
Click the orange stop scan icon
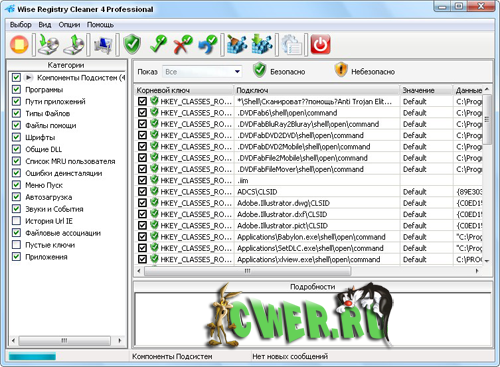click(x=19, y=44)
